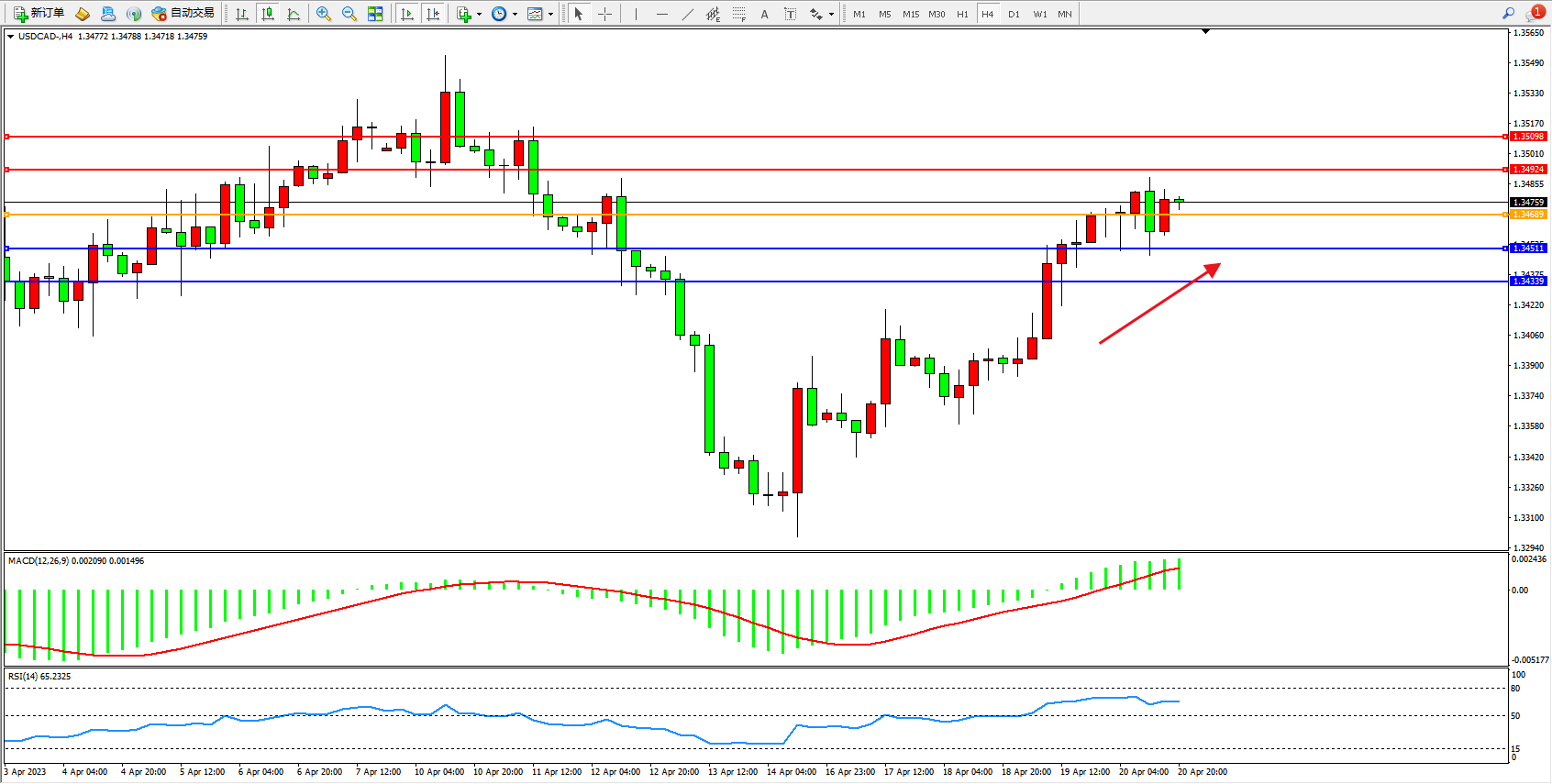Click the Zoom Out magnifier icon
The width and height of the screenshot is (1552, 784).
349,14
